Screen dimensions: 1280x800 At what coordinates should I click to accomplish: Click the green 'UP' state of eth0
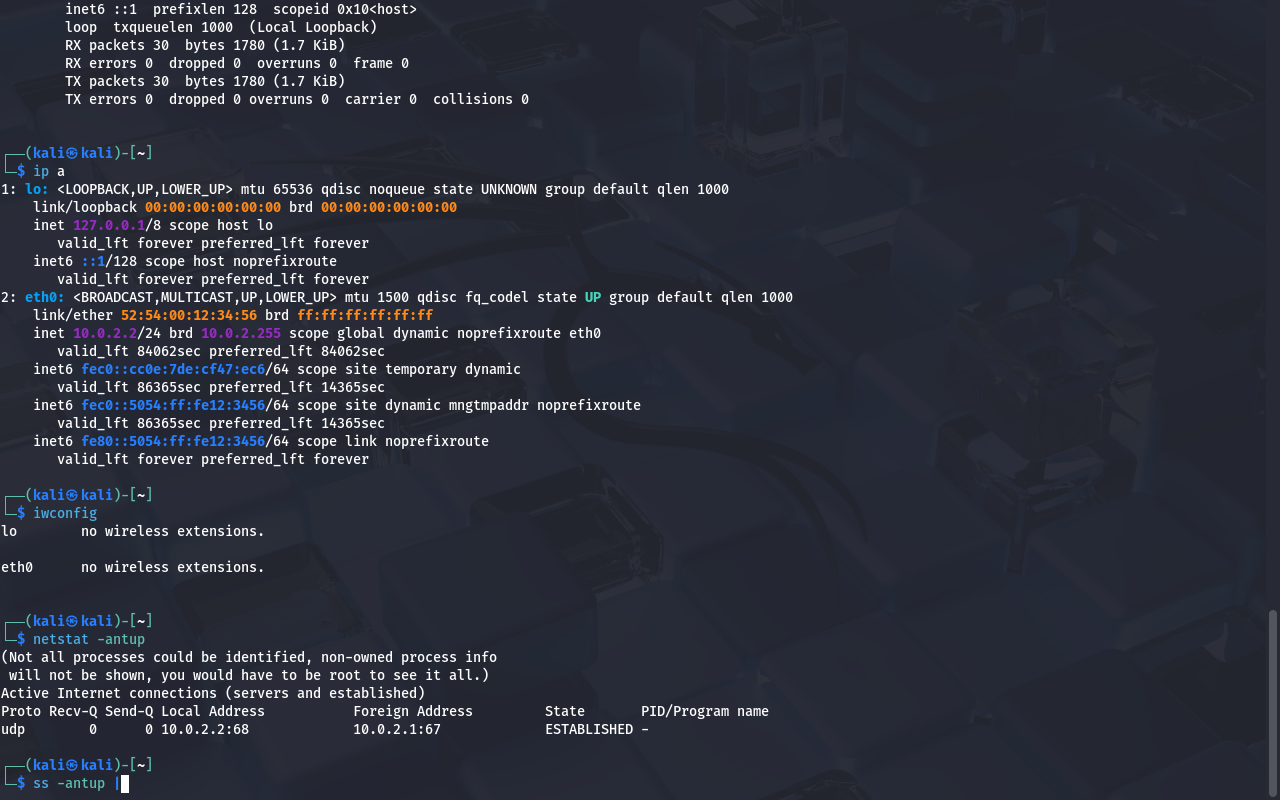coord(593,297)
